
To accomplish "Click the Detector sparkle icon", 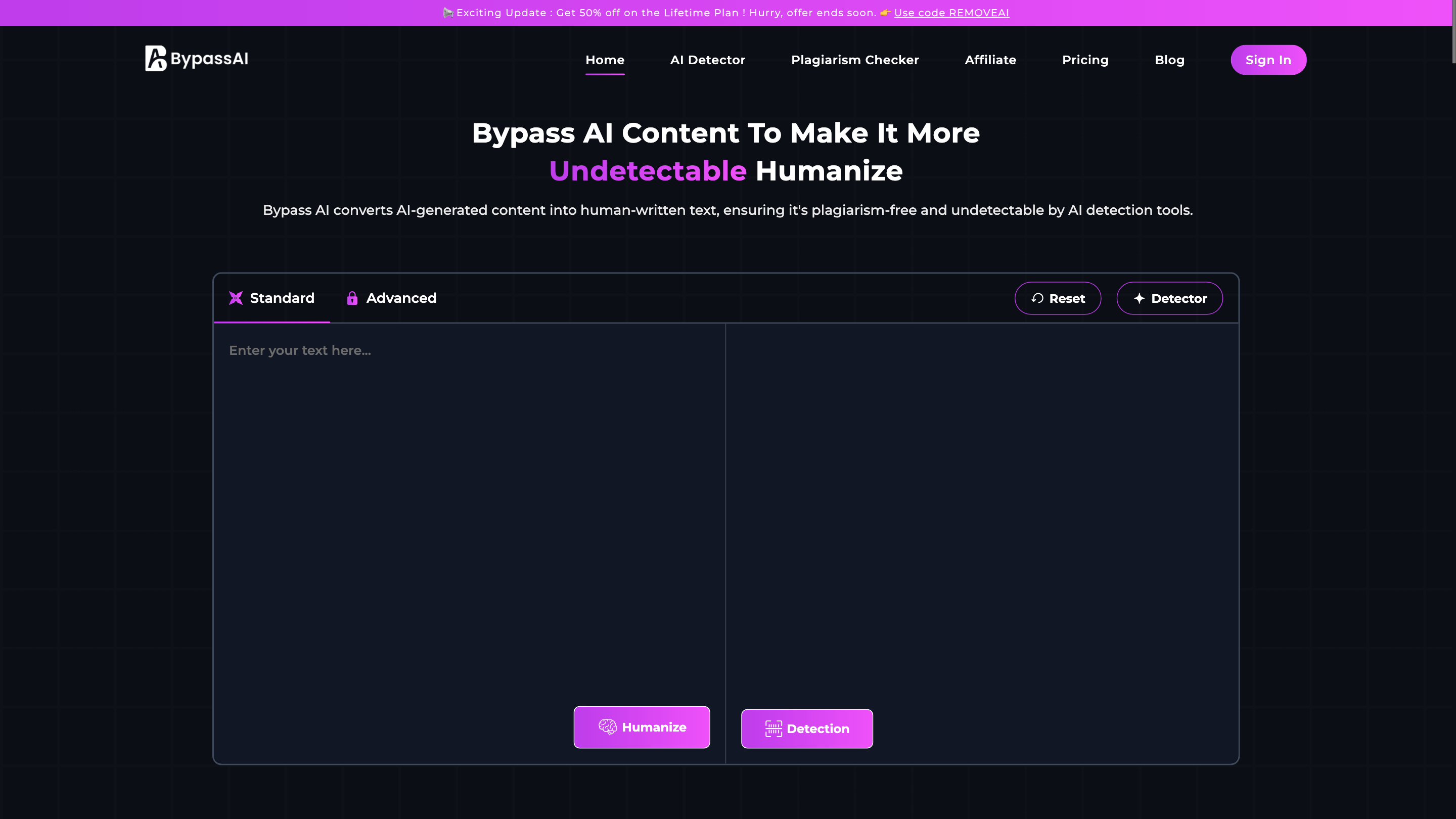I will pyautogui.click(x=1139, y=298).
